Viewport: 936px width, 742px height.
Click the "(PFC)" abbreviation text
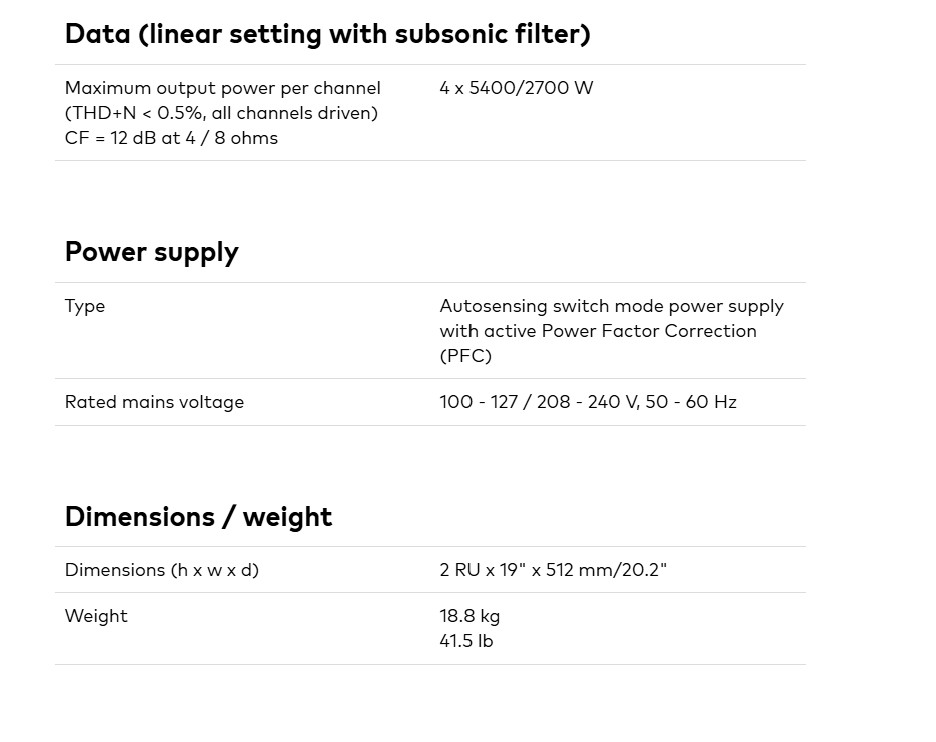[x=465, y=356]
